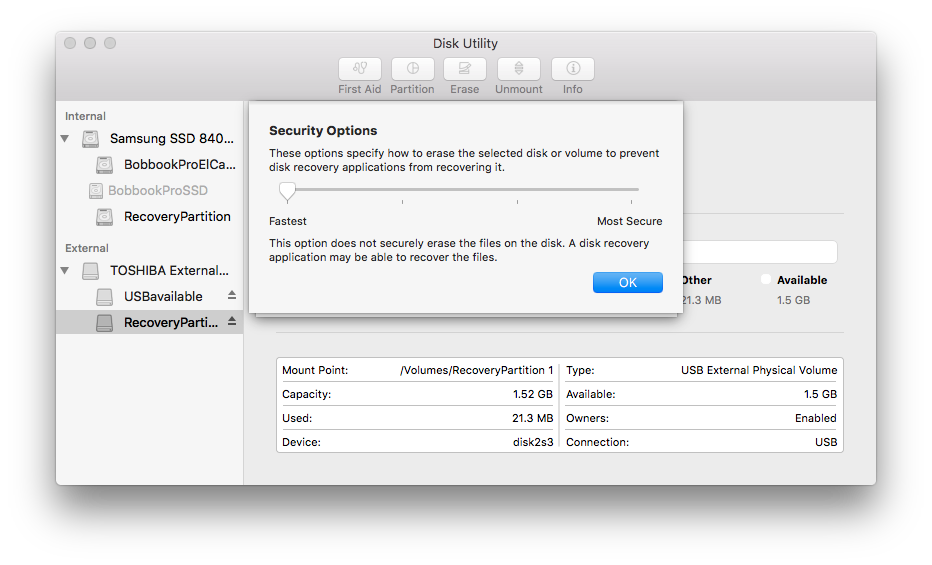The image size is (932, 565).
Task: Select the Erase toolbar icon
Action: 465,69
